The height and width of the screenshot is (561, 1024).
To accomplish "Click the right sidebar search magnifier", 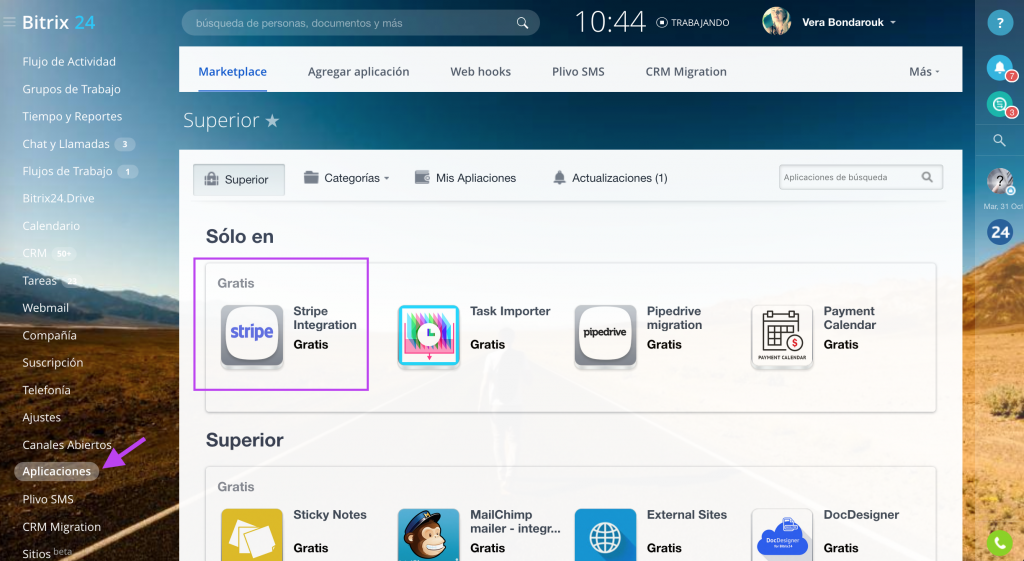I will pyautogui.click(x=999, y=140).
